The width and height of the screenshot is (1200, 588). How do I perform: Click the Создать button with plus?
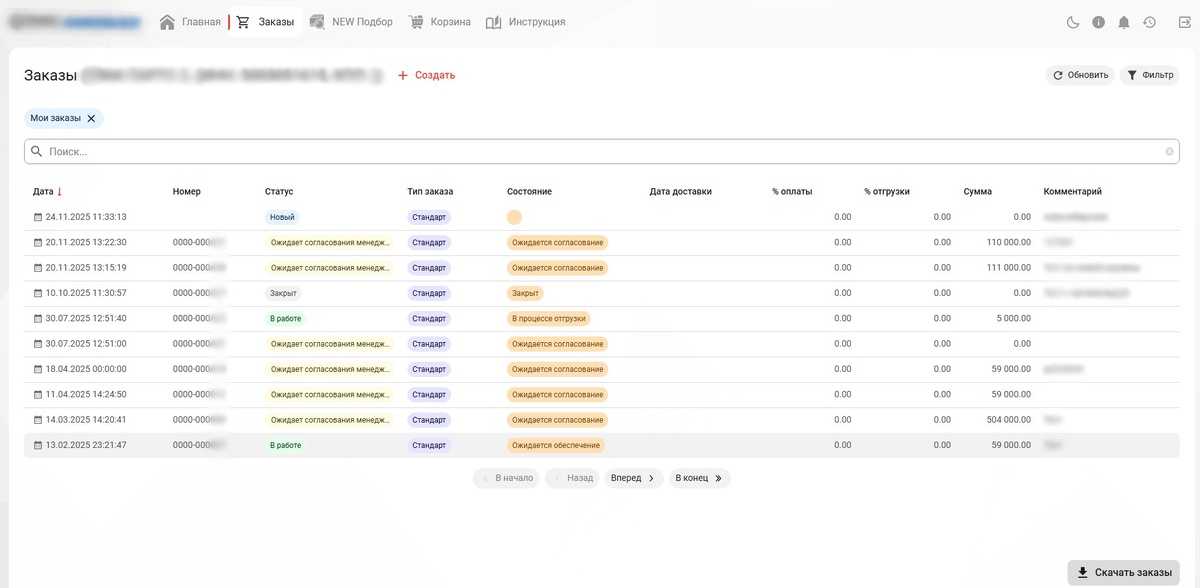[426, 75]
